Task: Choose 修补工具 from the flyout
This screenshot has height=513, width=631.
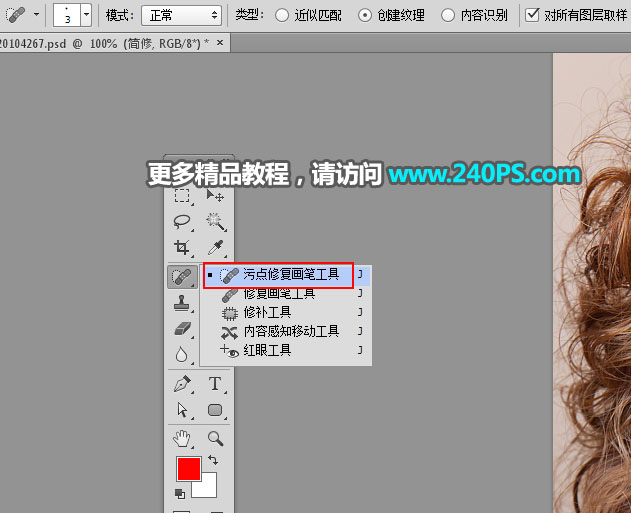Action: tap(286, 313)
